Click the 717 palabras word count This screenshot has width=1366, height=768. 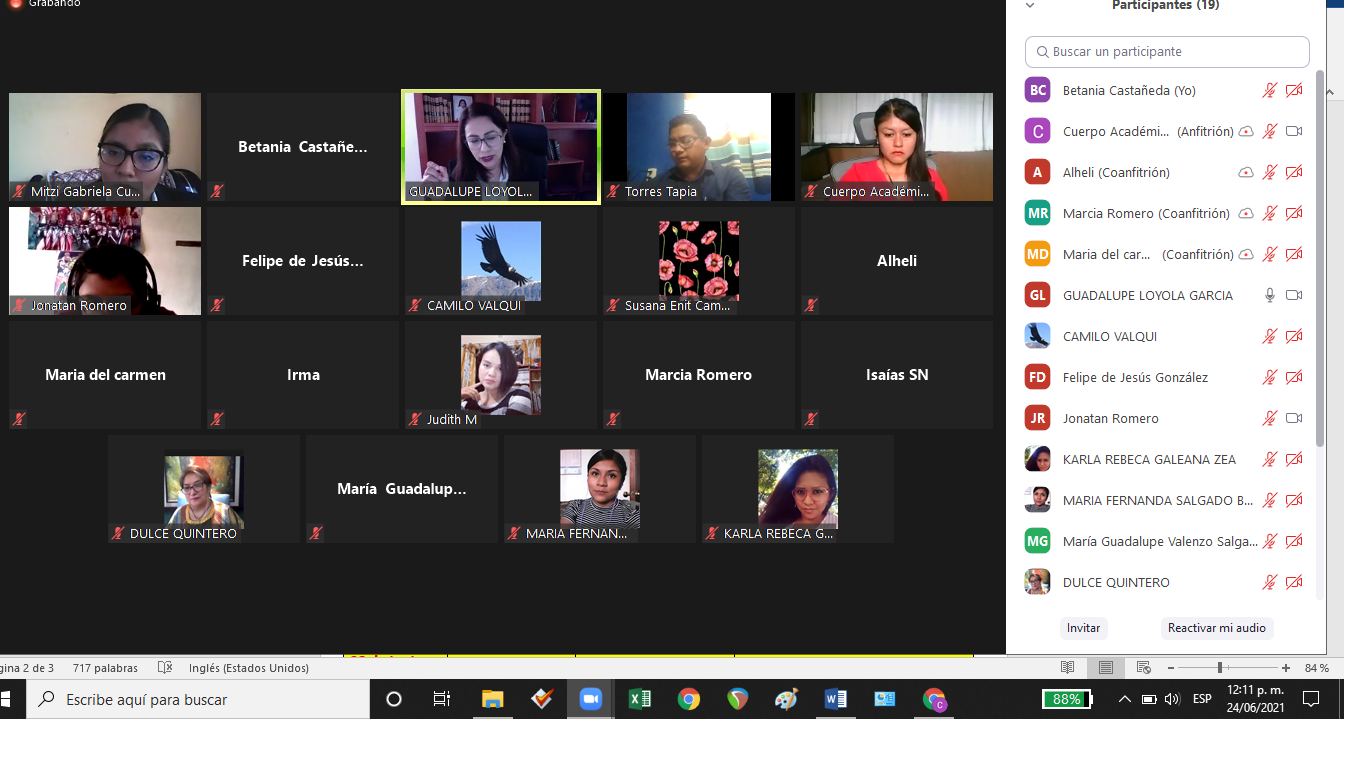click(105, 668)
